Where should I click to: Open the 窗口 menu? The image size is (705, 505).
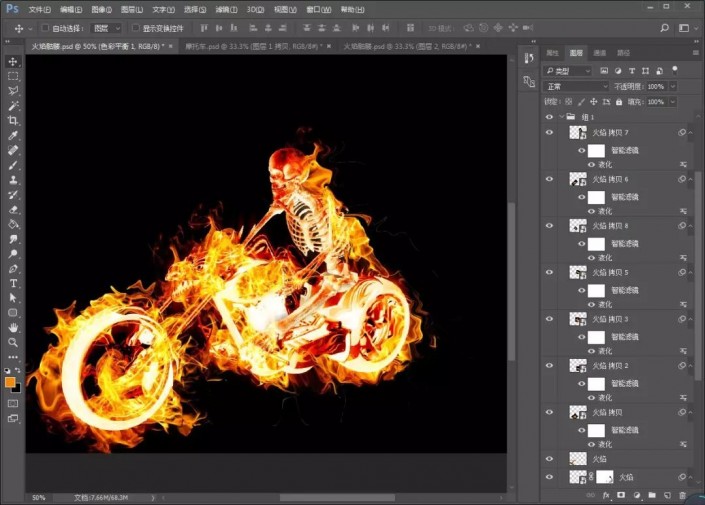point(318,9)
